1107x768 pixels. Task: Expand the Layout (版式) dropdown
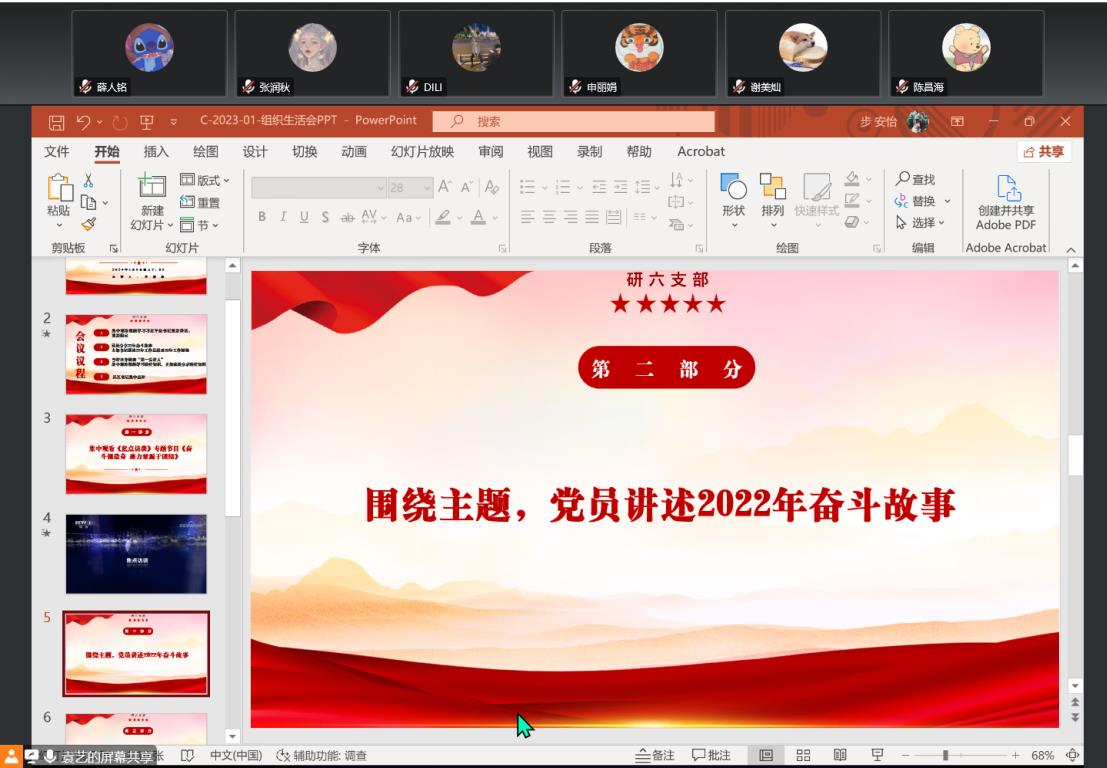tap(205, 180)
